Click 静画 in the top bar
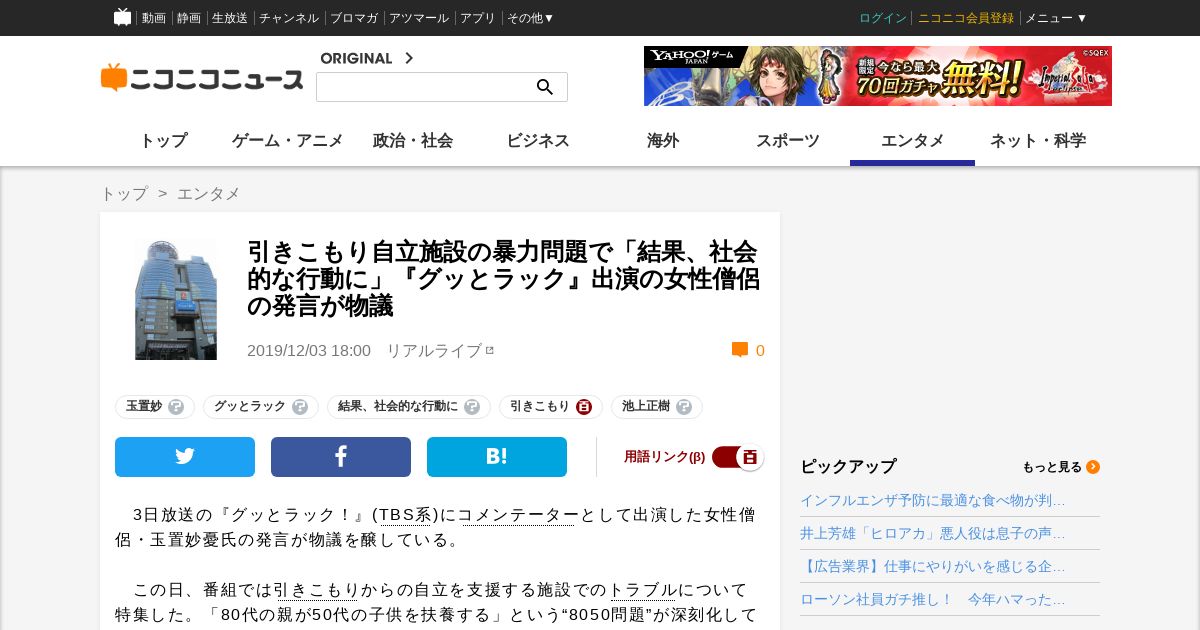Screen dimensions: 1200x630 point(189,18)
